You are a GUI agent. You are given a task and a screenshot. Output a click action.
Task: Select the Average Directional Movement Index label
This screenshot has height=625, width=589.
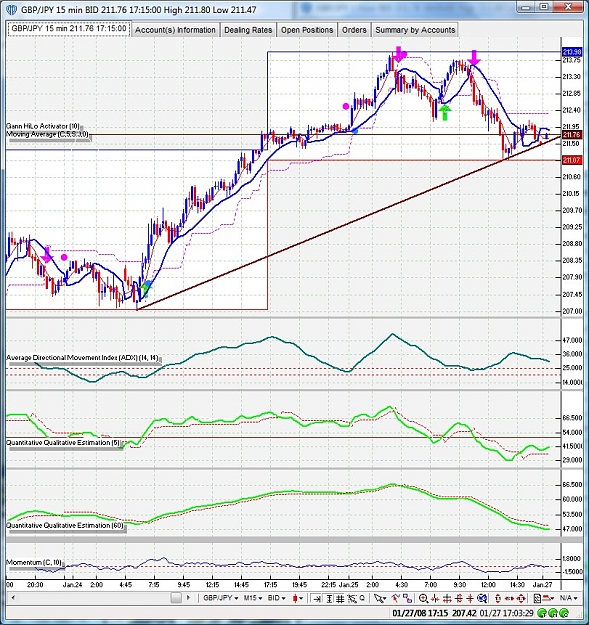pyautogui.click(x=82, y=358)
